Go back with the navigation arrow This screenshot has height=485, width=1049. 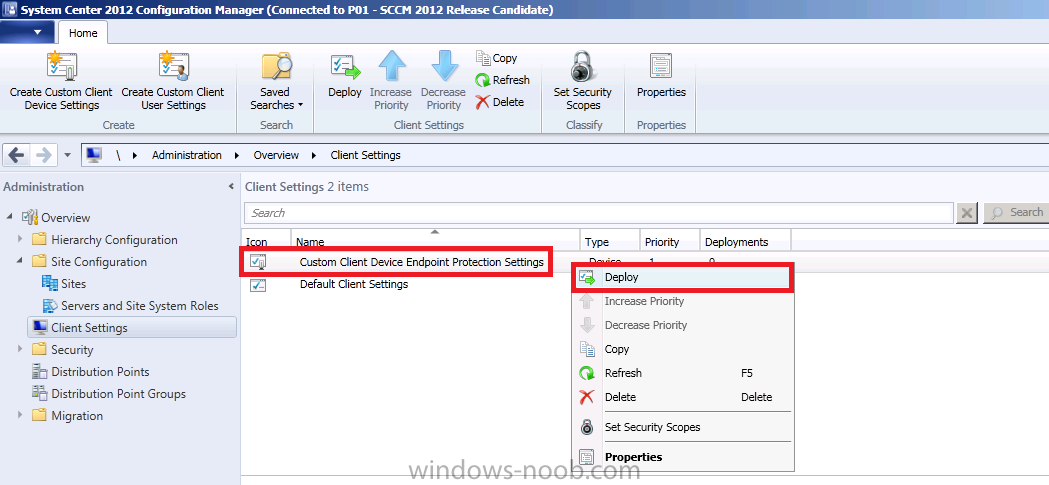16,155
